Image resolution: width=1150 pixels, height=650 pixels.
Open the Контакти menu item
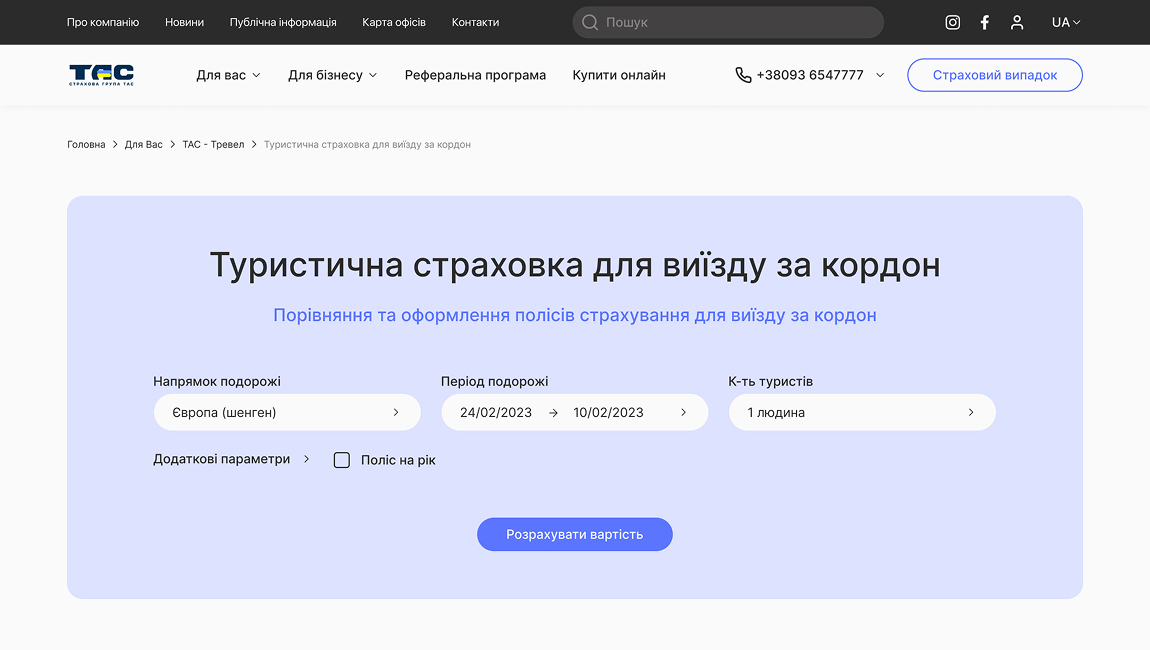pos(475,21)
